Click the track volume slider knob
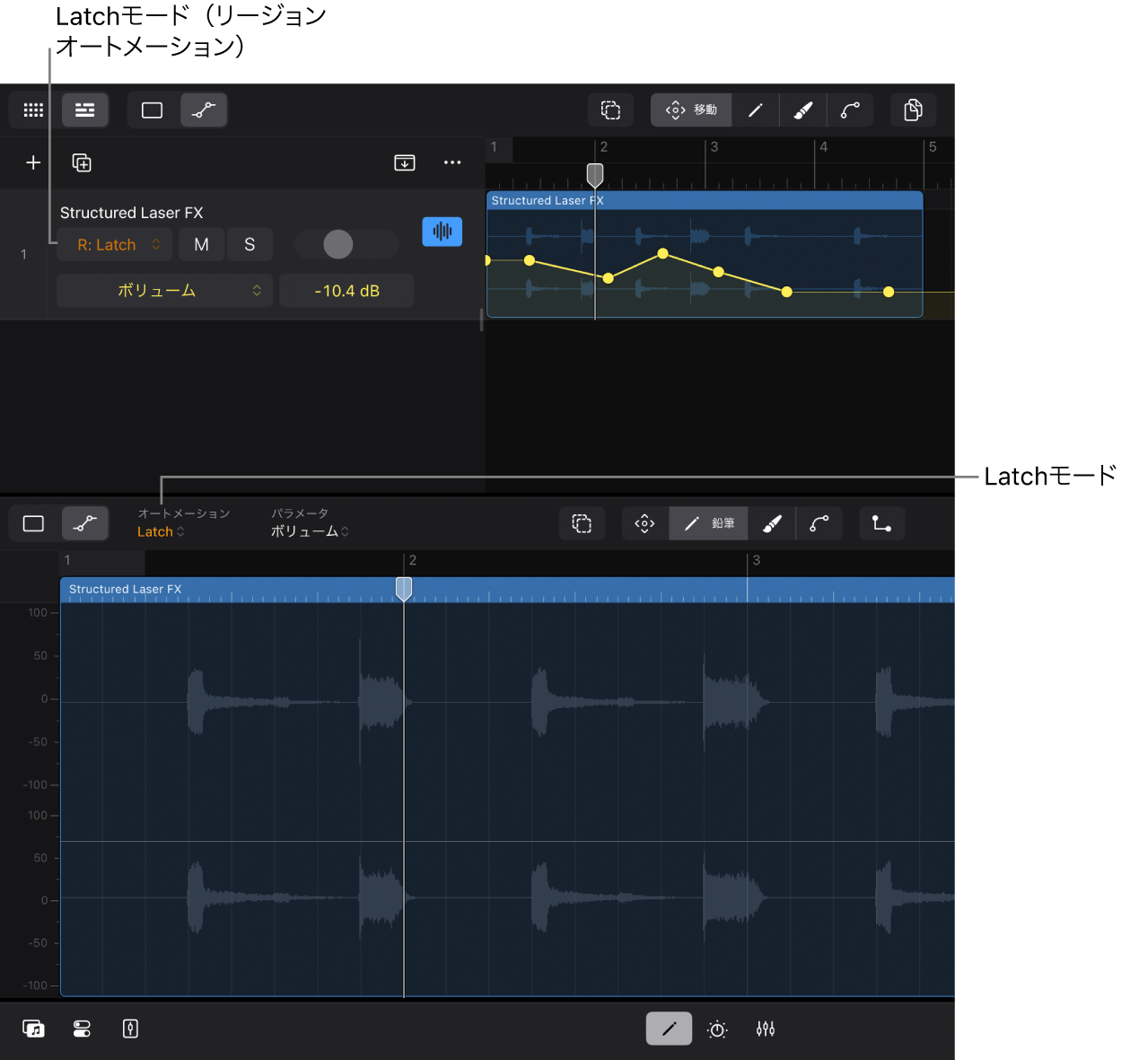Image resolution: width=1148 pixels, height=1060 pixels. (x=338, y=244)
